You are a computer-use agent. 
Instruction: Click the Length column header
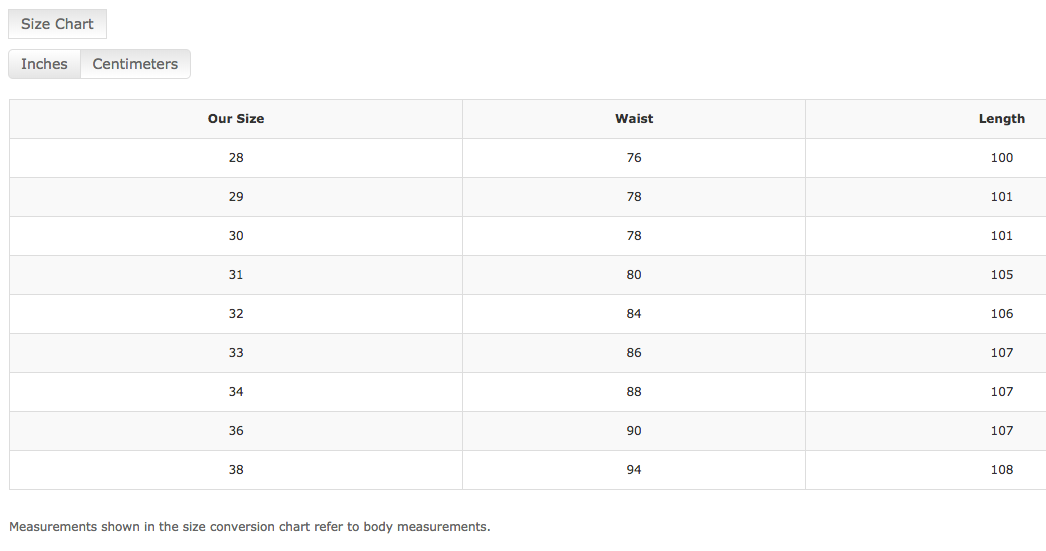click(x=1001, y=119)
